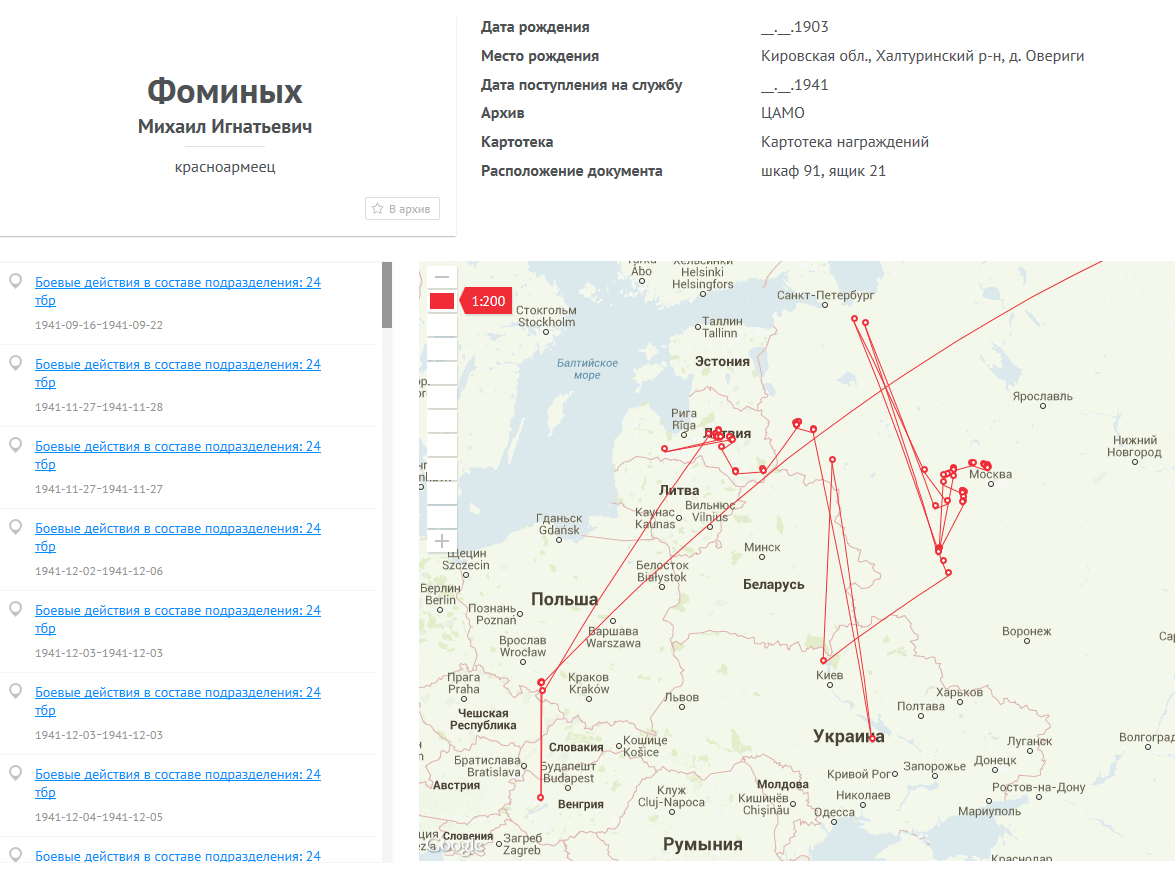This screenshot has height=895, width=1175.
Task: Click the Google logo on map
Action: click(x=454, y=846)
